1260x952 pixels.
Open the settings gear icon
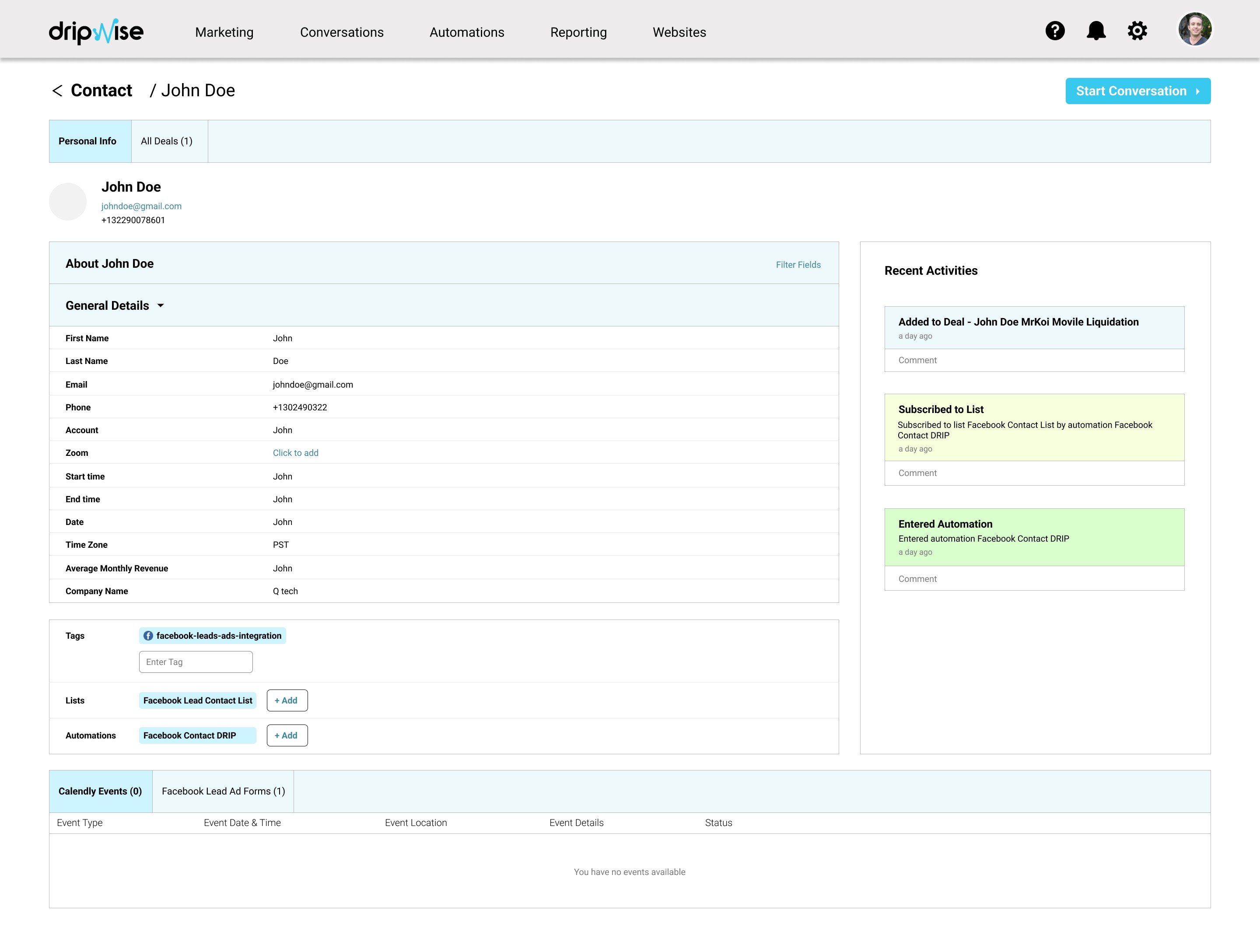[x=1137, y=31]
